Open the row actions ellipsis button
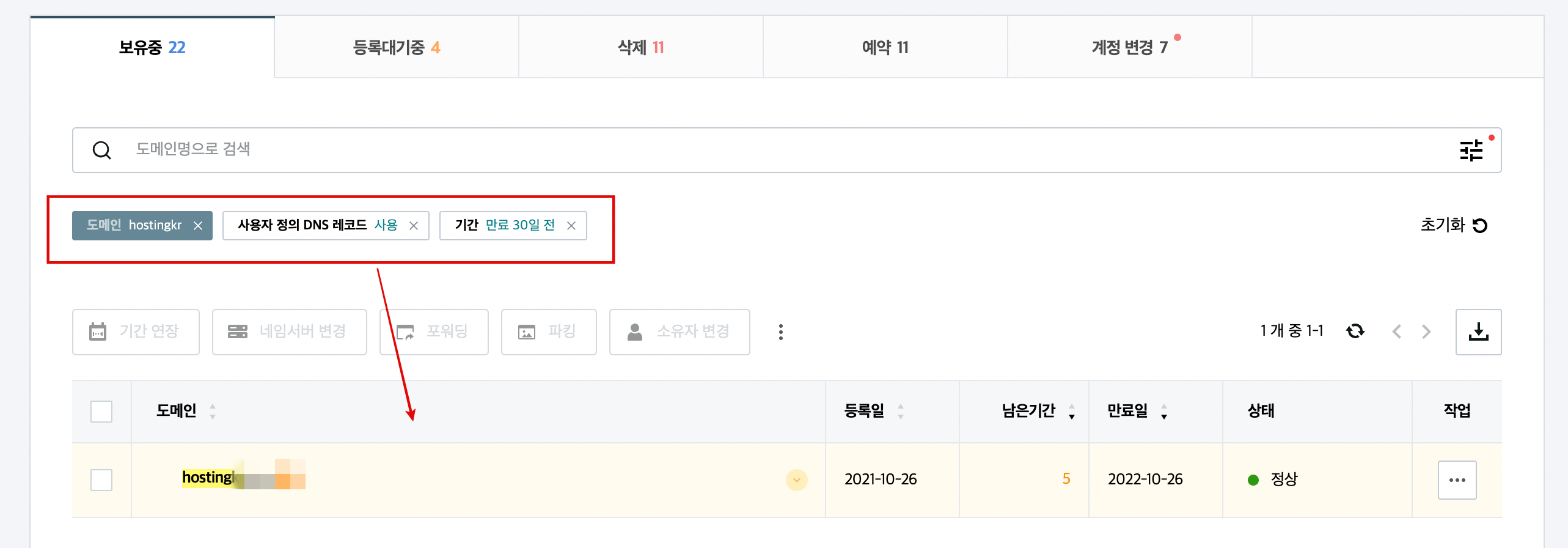1568x548 pixels. (1457, 480)
